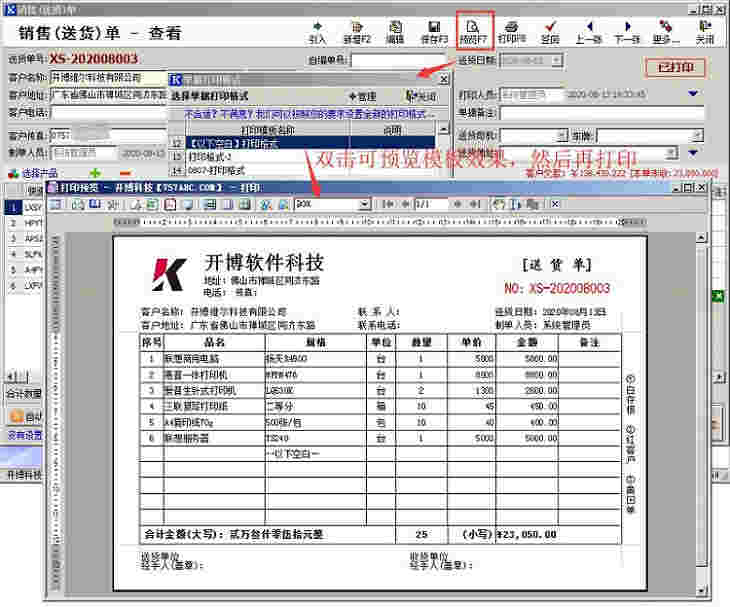Go to next order with 下一张

(x=627, y=32)
